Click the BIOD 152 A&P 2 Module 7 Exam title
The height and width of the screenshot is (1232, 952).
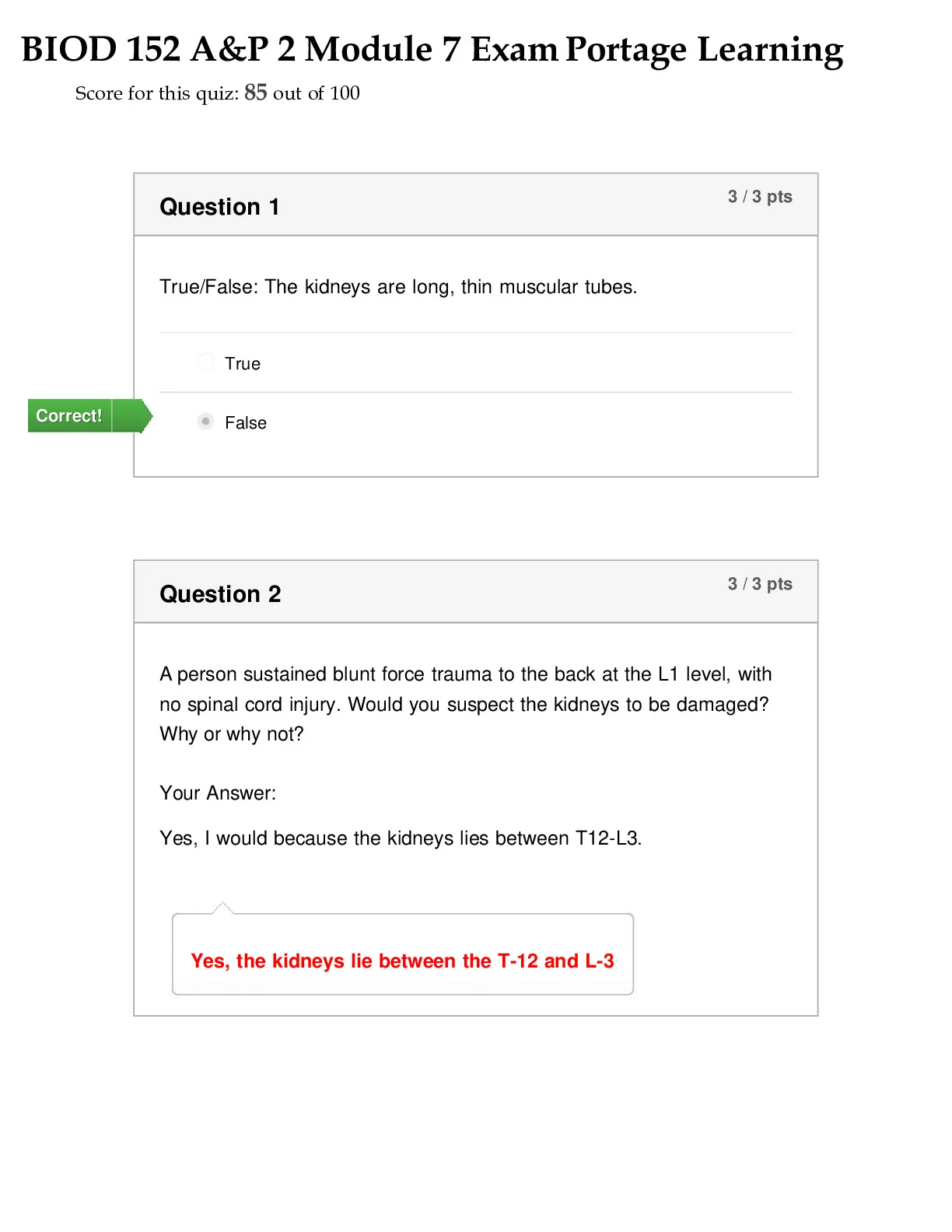289,49
